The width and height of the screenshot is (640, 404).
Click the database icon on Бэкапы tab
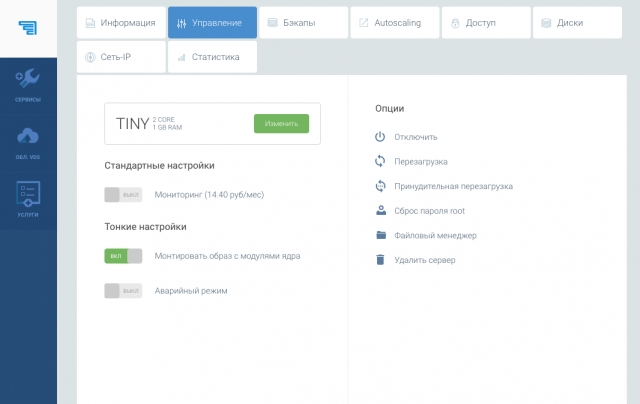click(x=272, y=22)
